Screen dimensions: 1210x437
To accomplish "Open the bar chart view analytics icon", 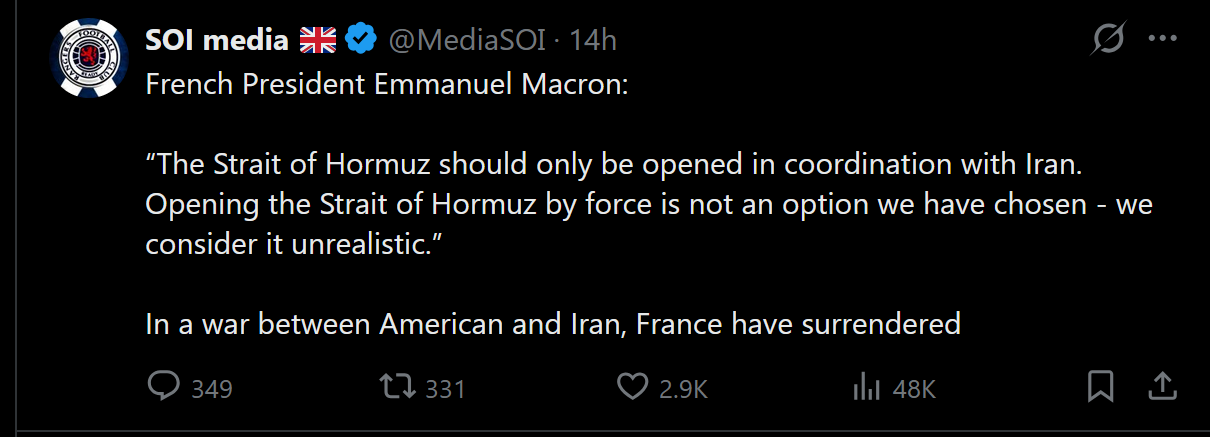I will 865,387.
